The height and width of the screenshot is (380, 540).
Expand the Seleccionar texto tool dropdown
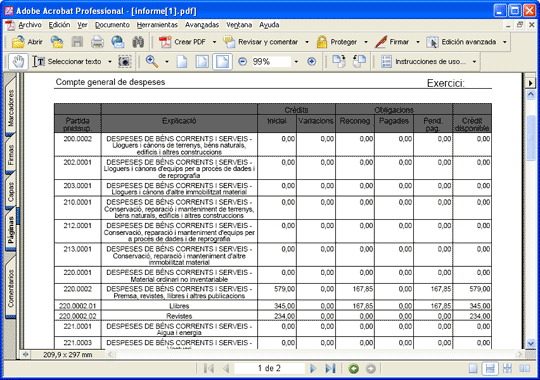coord(110,62)
